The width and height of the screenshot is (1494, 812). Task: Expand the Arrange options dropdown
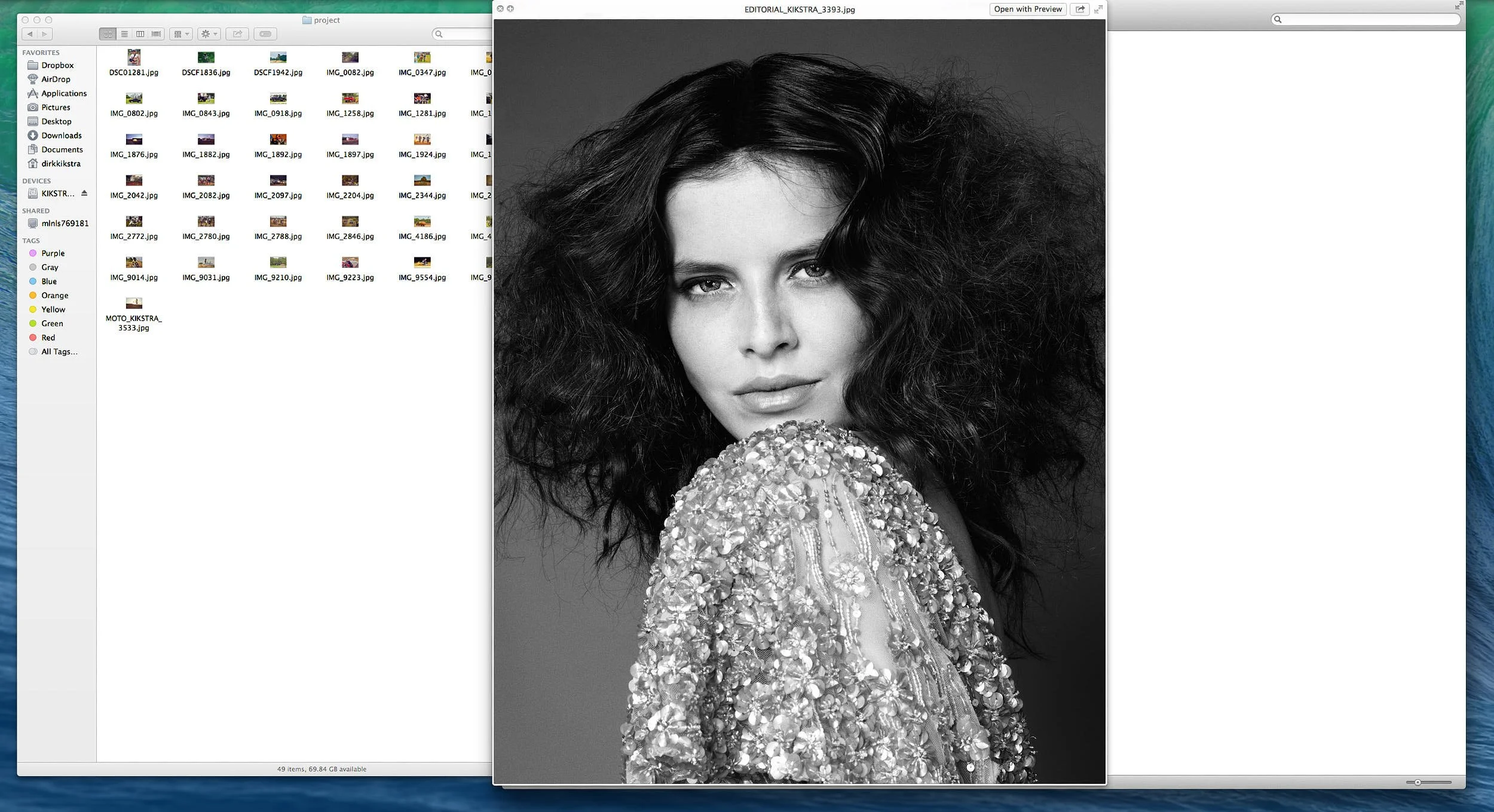(x=181, y=34)
